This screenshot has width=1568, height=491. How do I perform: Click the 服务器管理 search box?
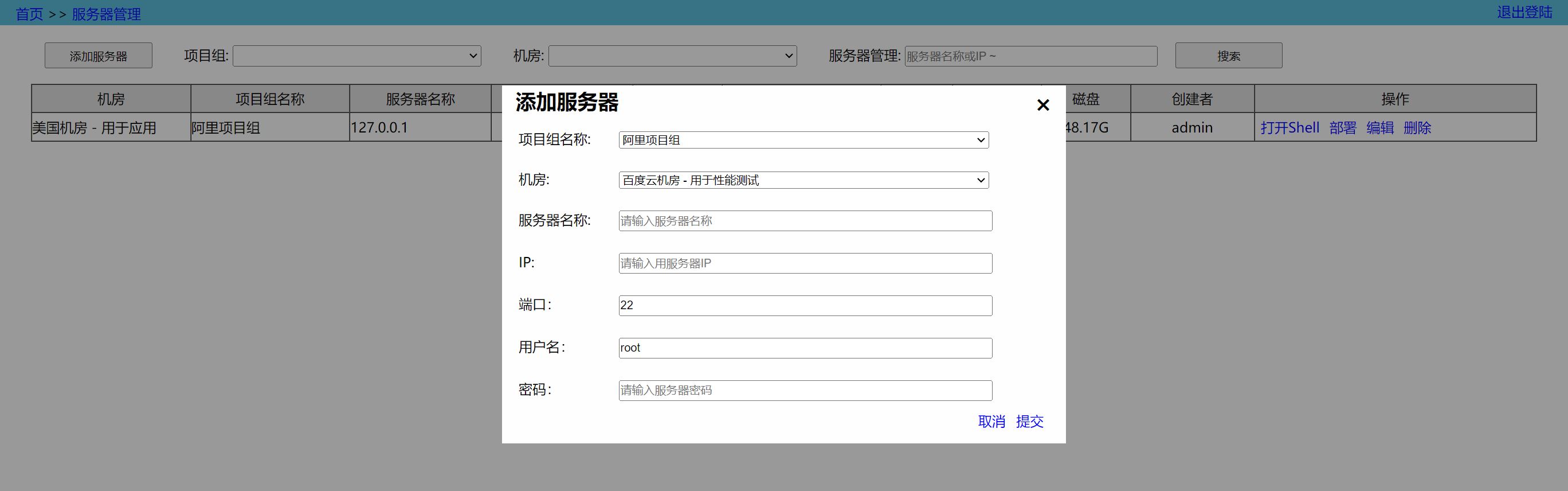(1030, 56)
